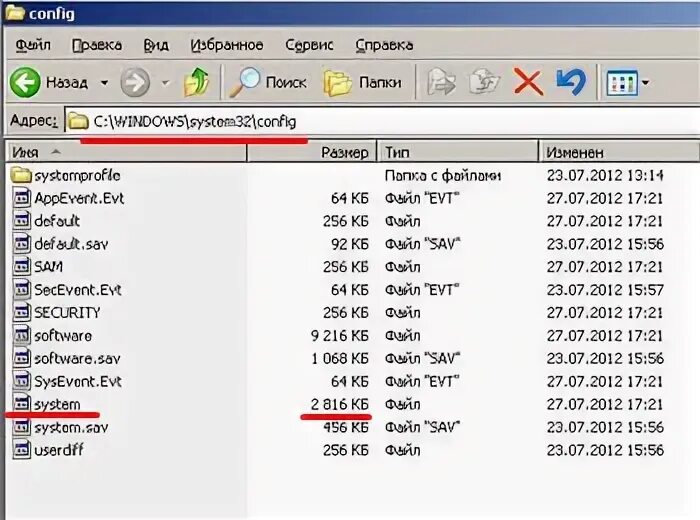The height and width of the screenshot is (520, 700).
Task: Select the SAM file icon
Action: [21, 266]
